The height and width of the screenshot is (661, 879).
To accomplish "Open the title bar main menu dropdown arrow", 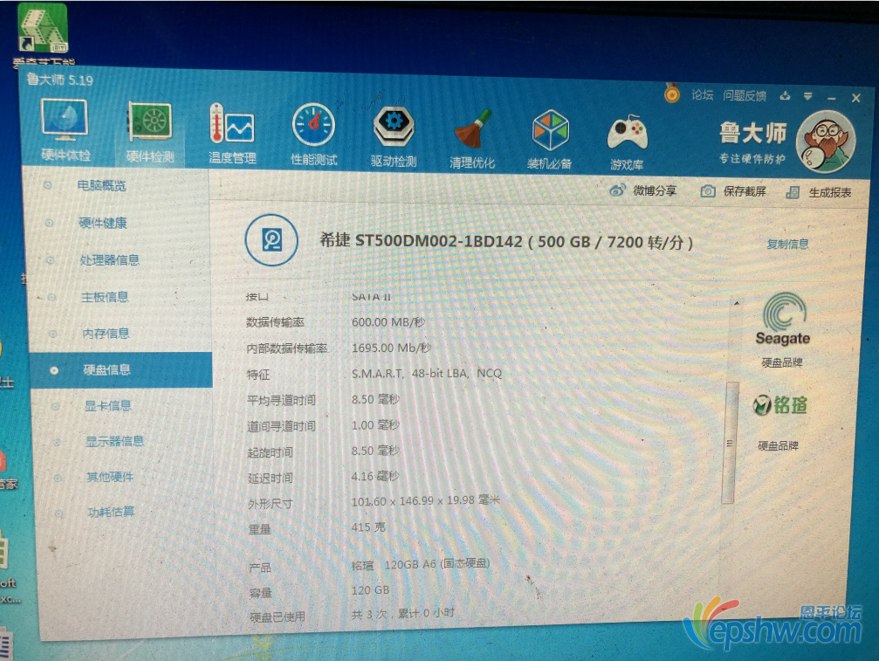I will [808, 96].
